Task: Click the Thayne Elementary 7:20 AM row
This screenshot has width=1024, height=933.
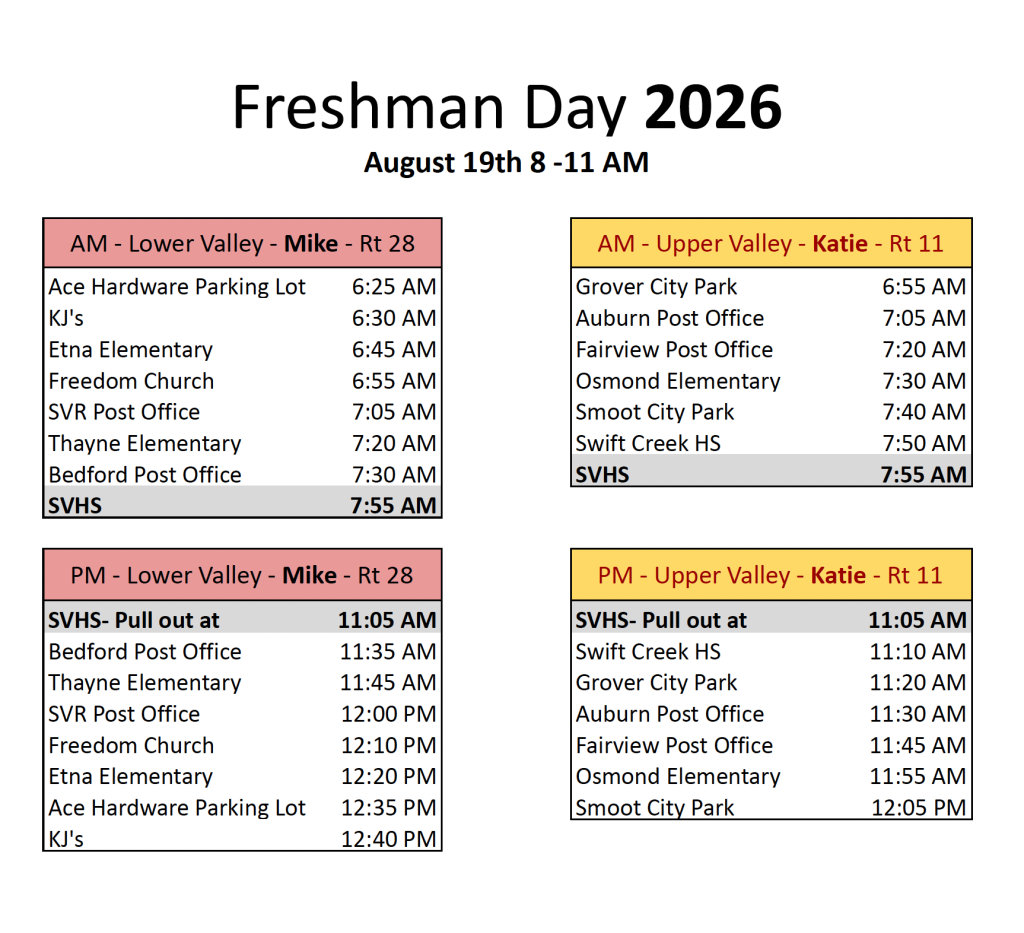Action: (x=242, y=443)
